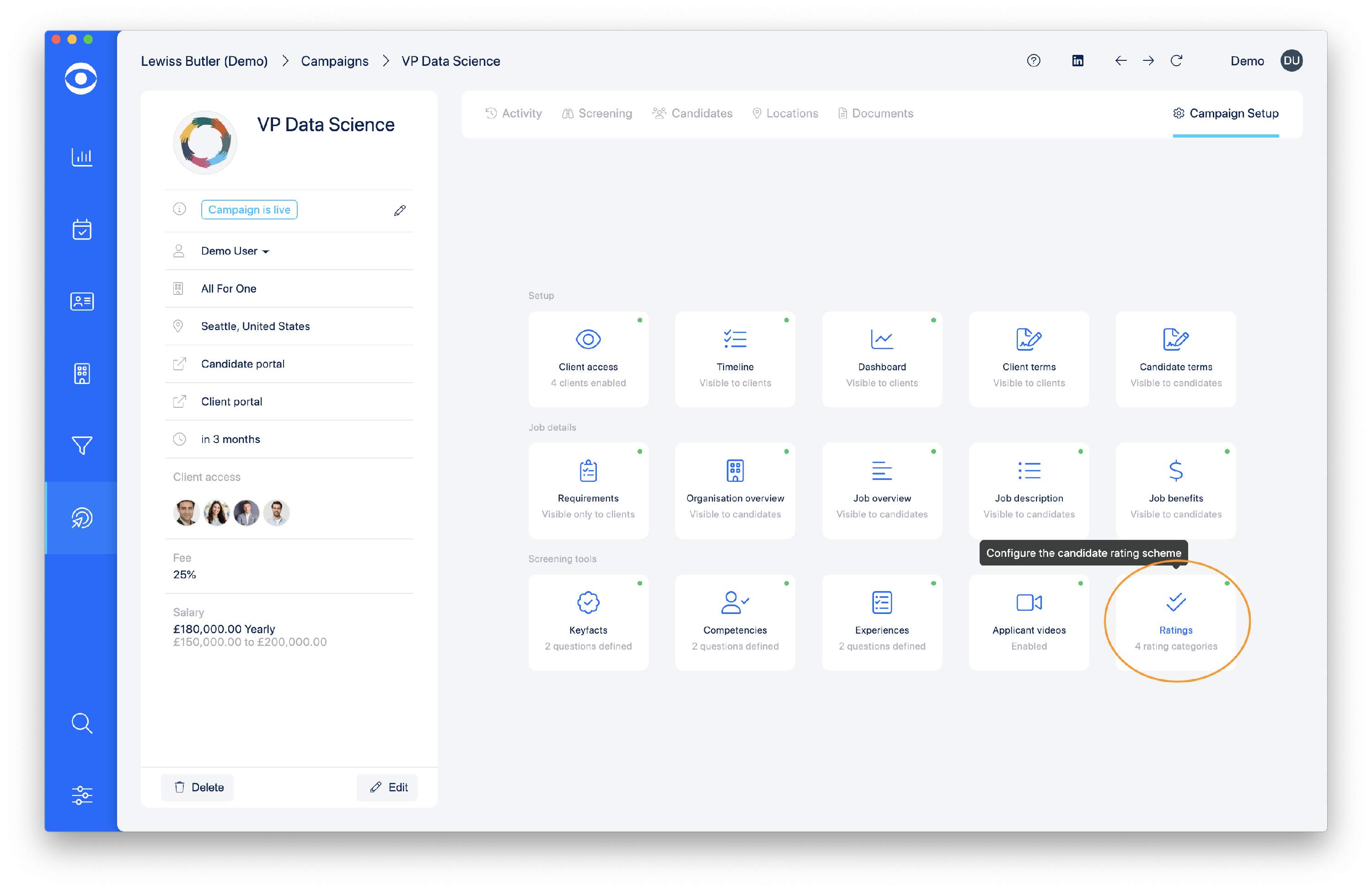Open the Organisation overview card

point(734,490)
